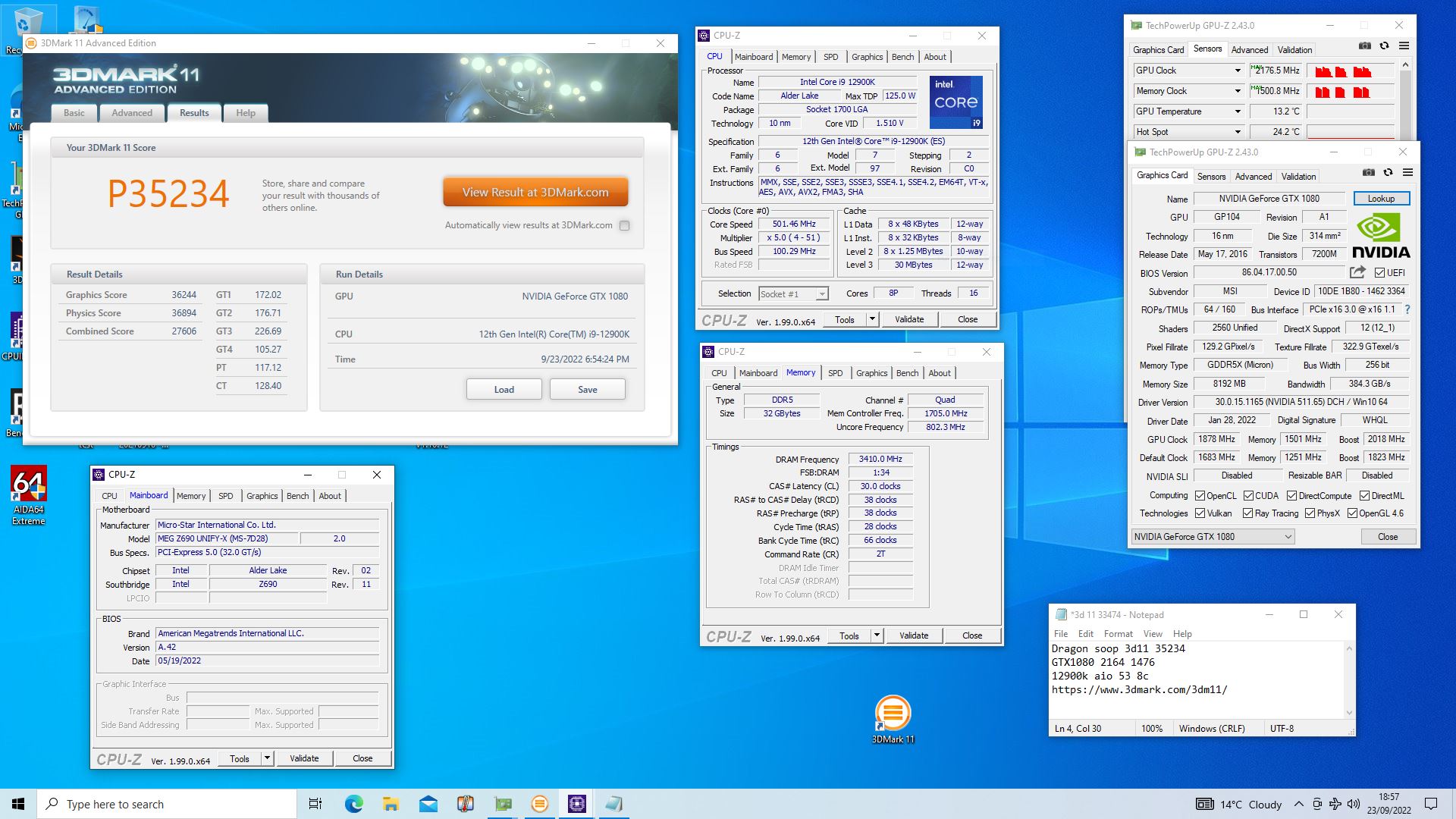
Task: Click the camera icon in the GPU-Z Sensors window
Action: [x=1365, y=46]
